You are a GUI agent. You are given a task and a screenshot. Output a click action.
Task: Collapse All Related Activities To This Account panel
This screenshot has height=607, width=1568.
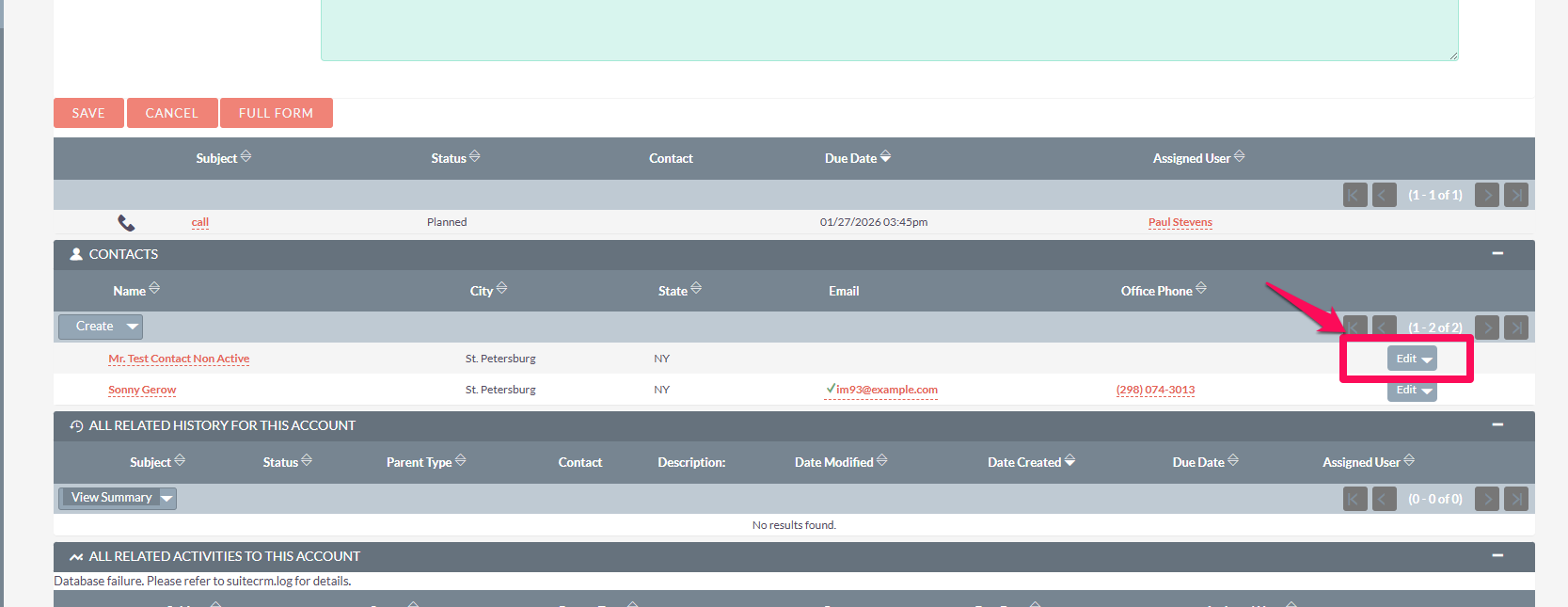coord(1497,556)
